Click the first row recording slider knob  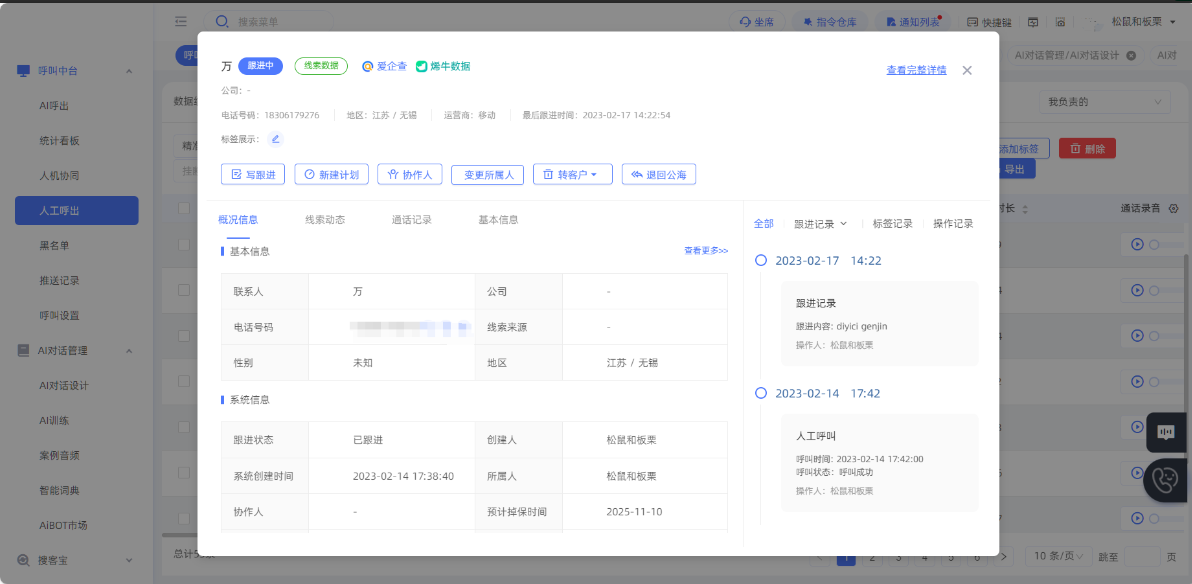click(1154, 245)
